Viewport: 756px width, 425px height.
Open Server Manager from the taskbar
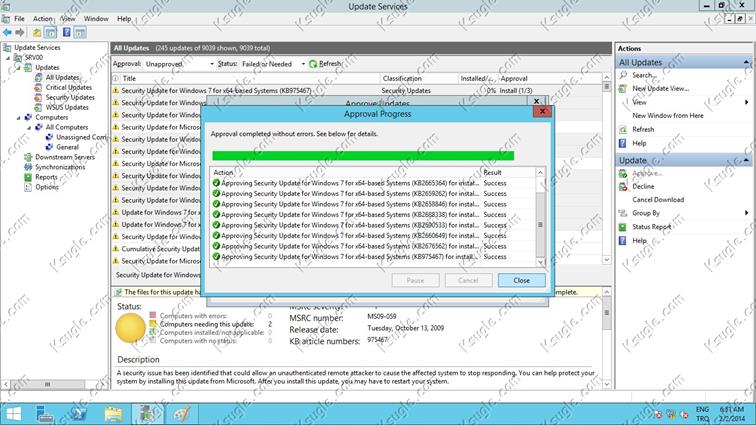click(x=45, y=414)
